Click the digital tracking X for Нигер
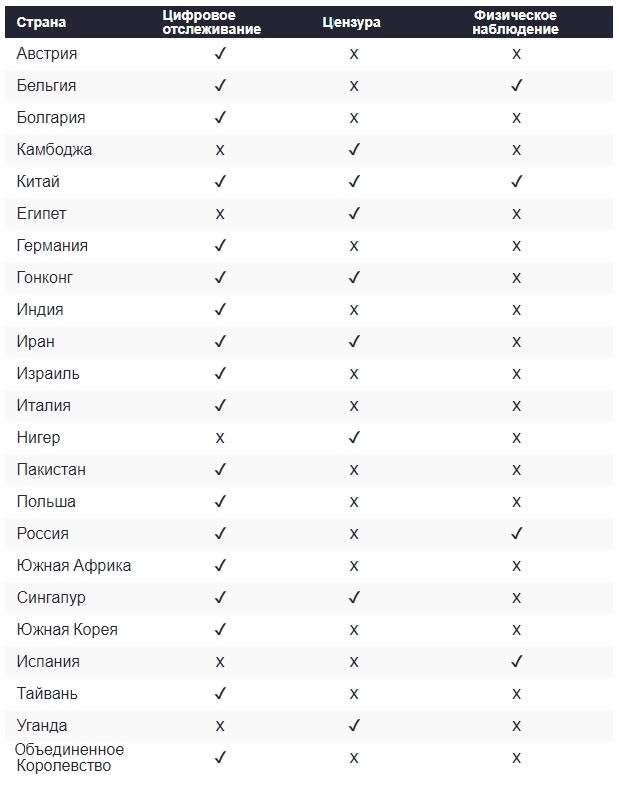This screenshot has width=619, height=793. [220, 438]
